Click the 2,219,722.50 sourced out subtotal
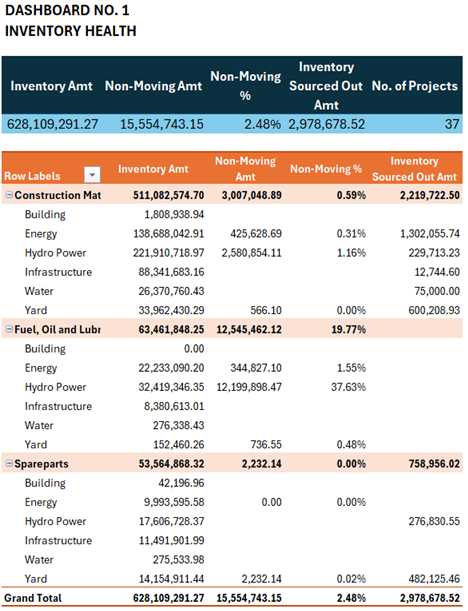The height and width of the screenshot is (611, 468). click(430, 195)
